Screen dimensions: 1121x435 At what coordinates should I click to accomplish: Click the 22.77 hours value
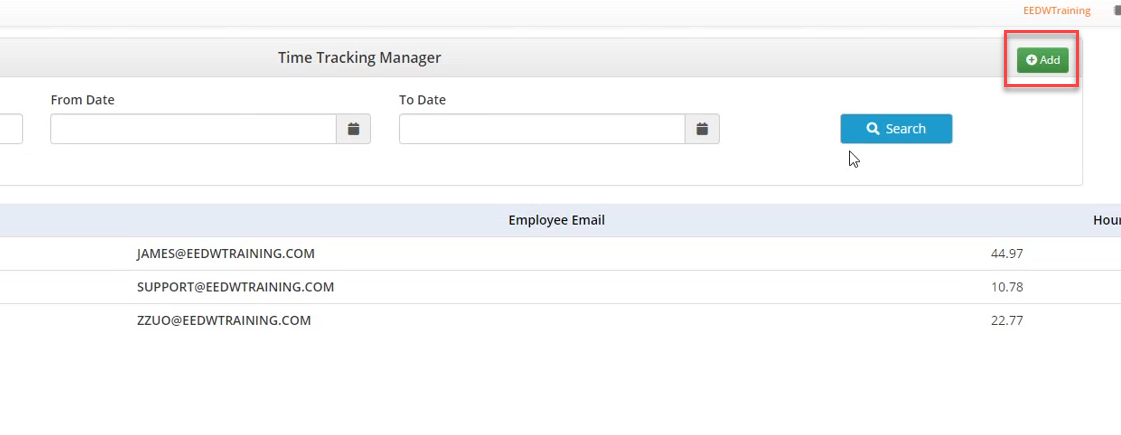point(1006,320)
